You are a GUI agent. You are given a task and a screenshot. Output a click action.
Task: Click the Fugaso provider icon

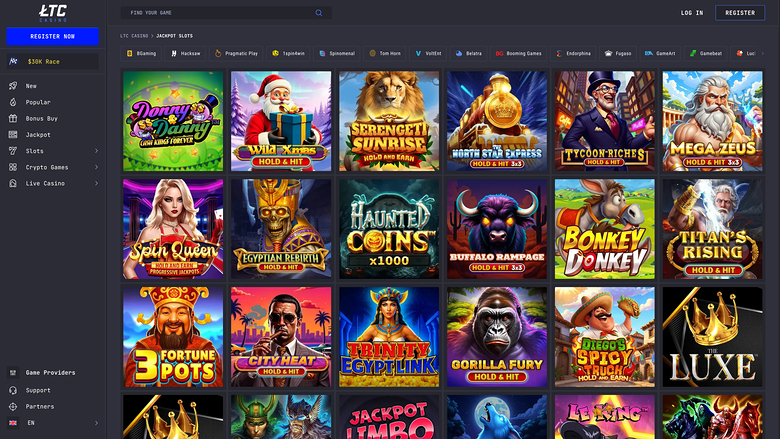pyautogui.click(x=608, y=53)
